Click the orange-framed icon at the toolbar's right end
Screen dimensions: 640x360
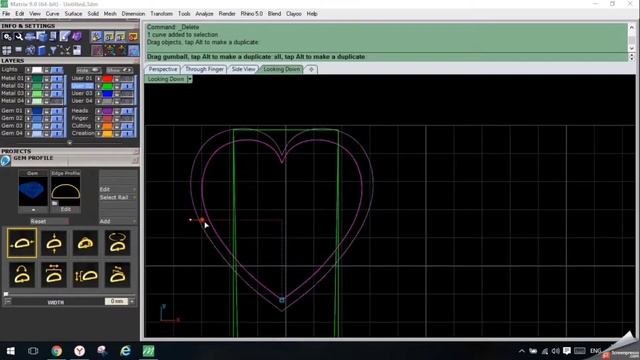[x=133, y=37]
